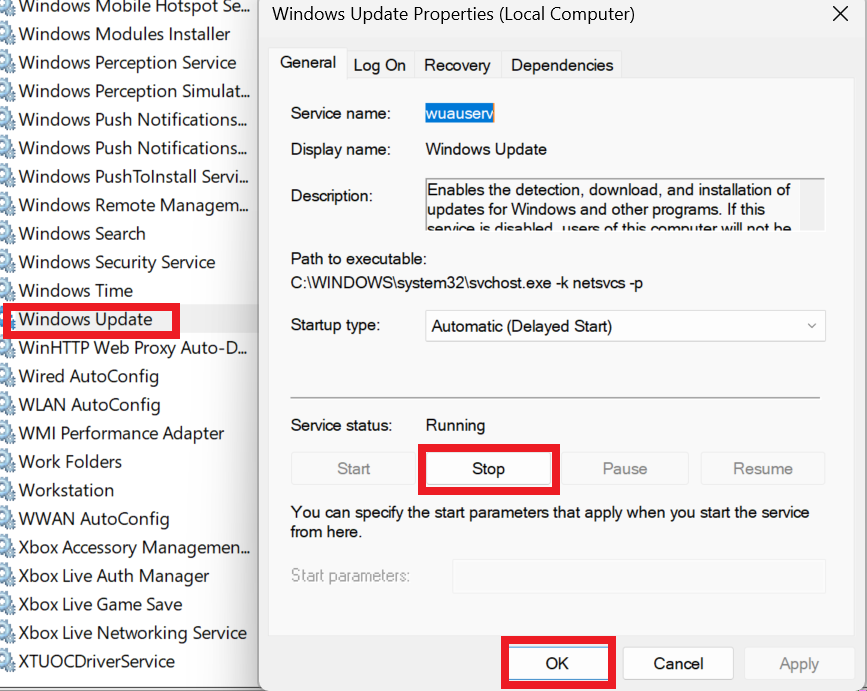Click gear icon beside Windows Search
Viewport: 867px width, 691px height.
[x=7, y=234]
